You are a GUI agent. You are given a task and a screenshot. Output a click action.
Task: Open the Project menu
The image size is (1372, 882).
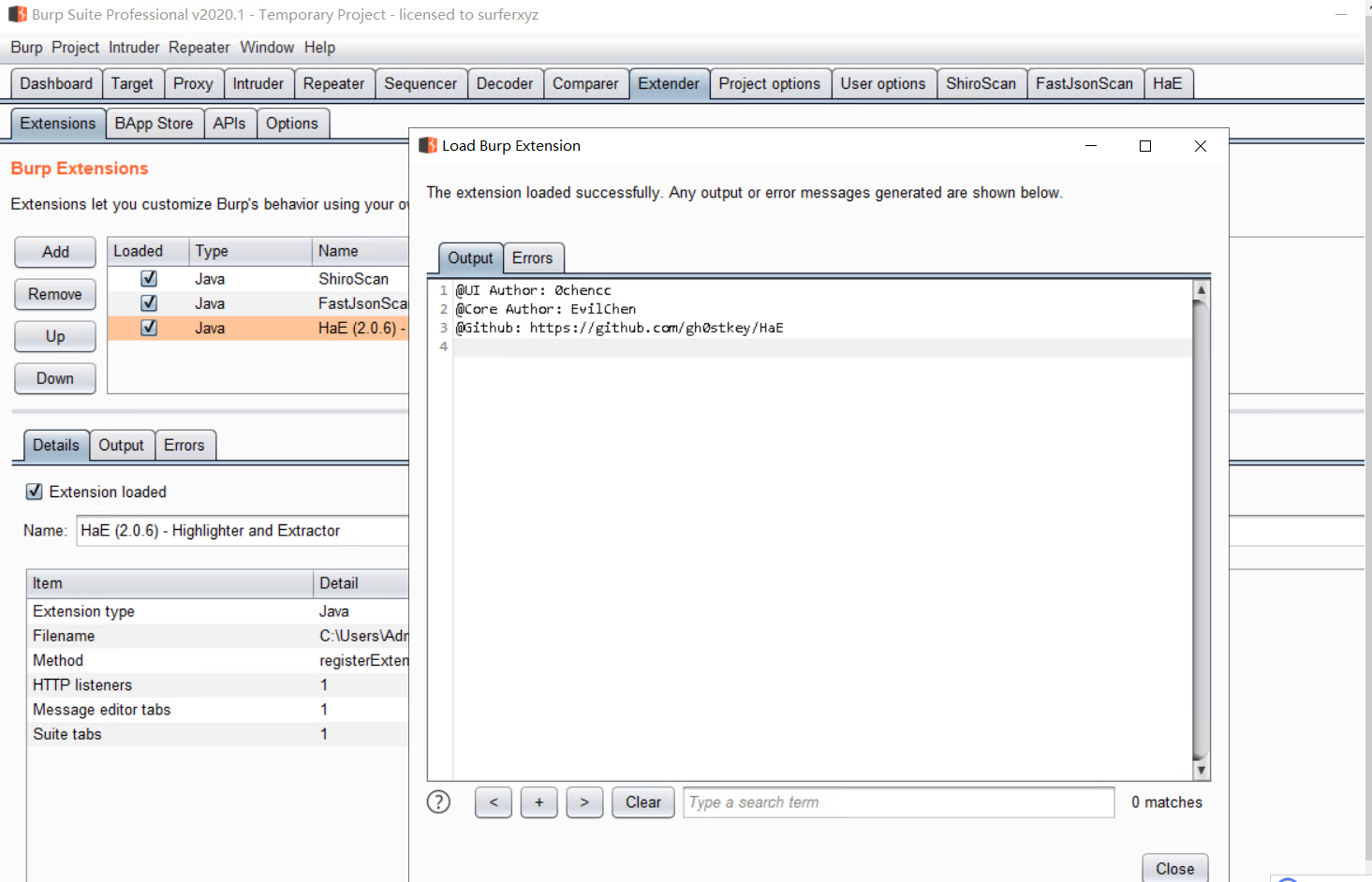[75, 48]
